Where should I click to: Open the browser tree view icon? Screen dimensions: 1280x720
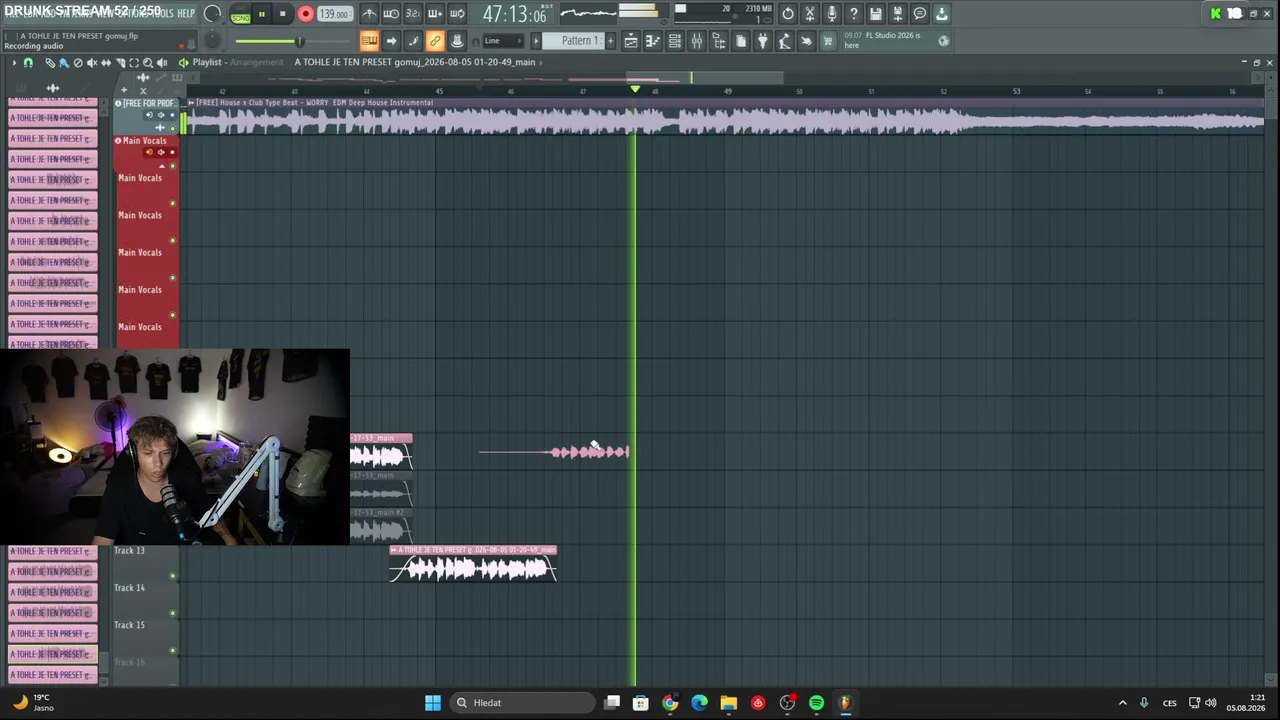pos(719,41)
